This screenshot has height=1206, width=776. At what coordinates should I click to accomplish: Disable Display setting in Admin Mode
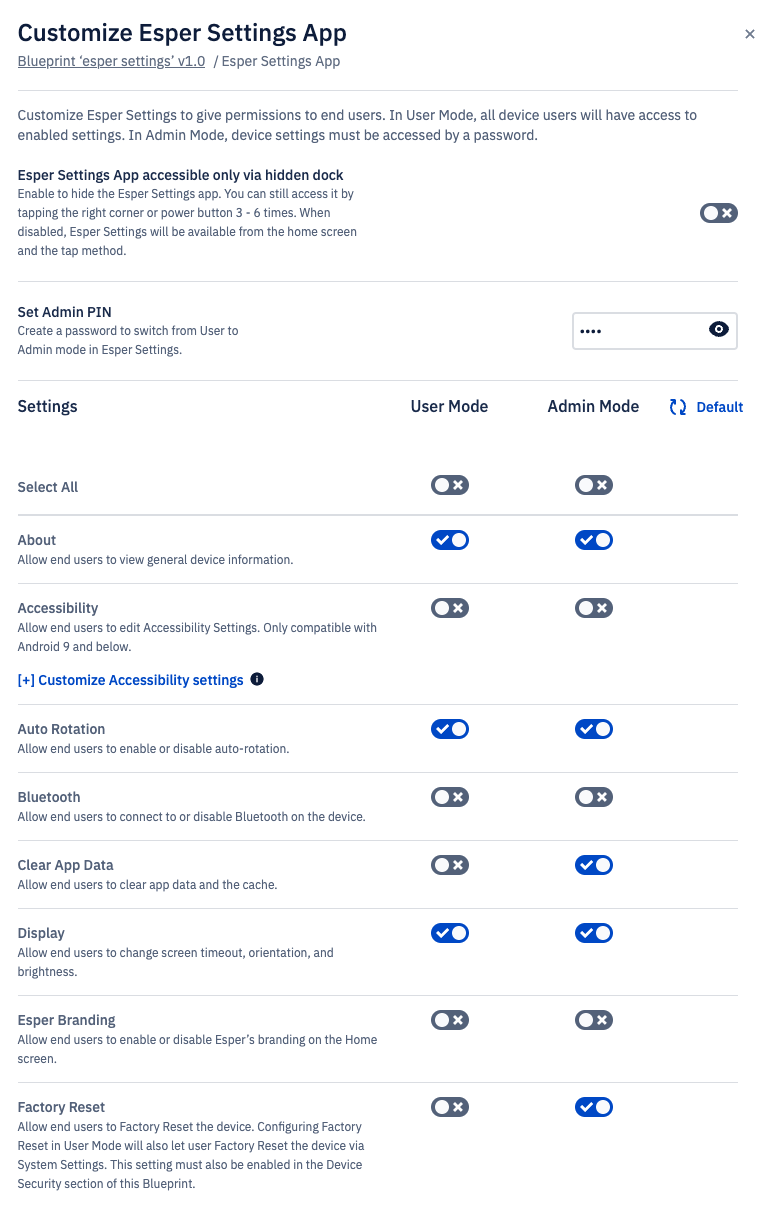(594, 933)
